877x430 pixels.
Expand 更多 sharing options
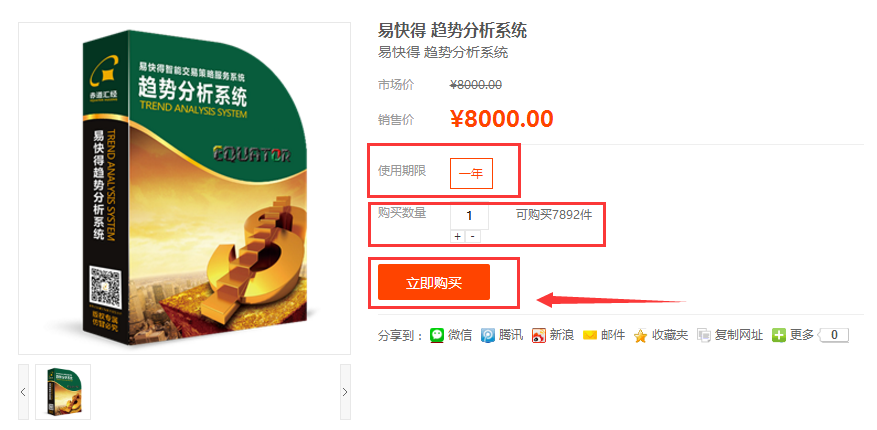801,335
